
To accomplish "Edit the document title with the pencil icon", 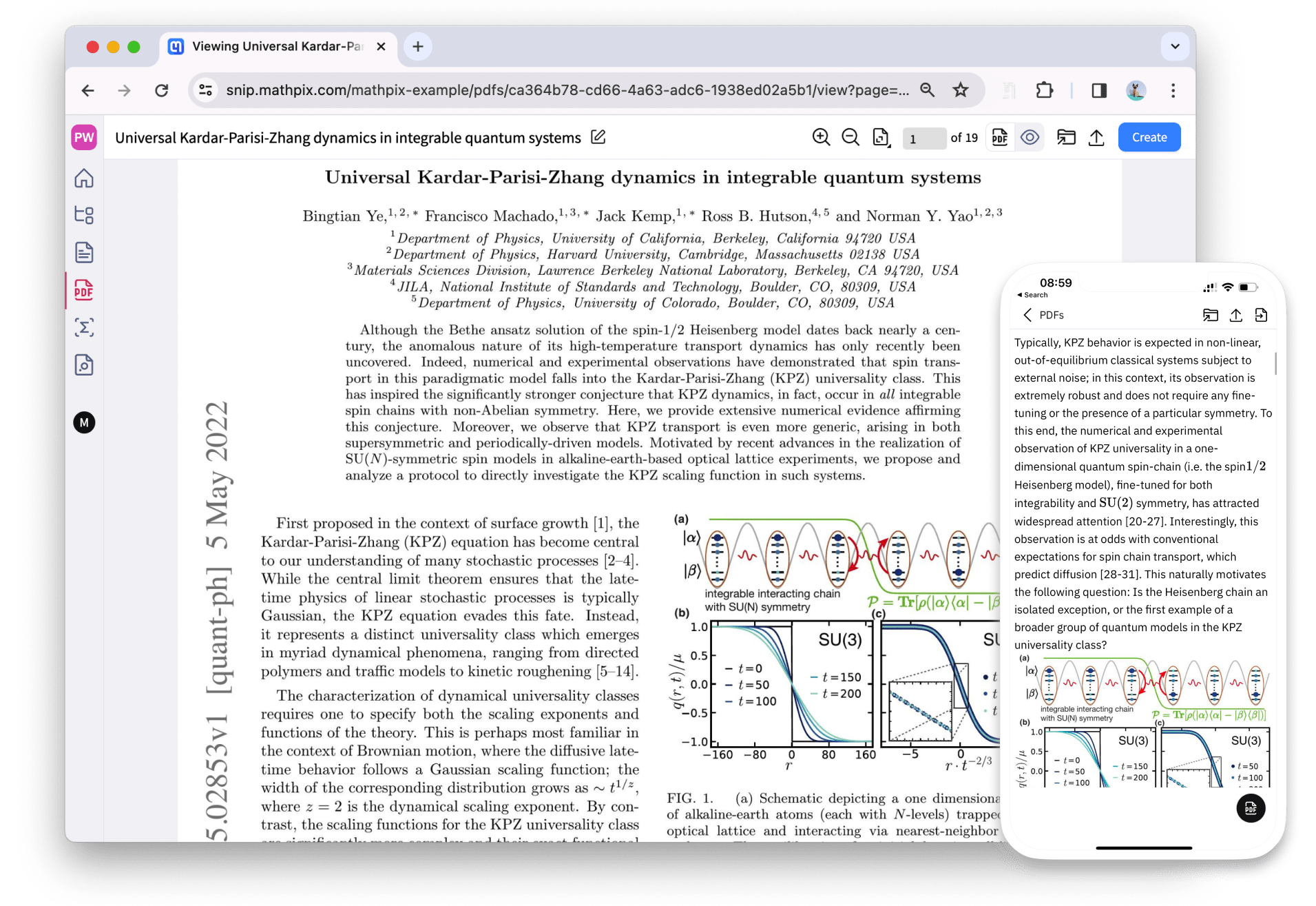I will tap(598, 137).
